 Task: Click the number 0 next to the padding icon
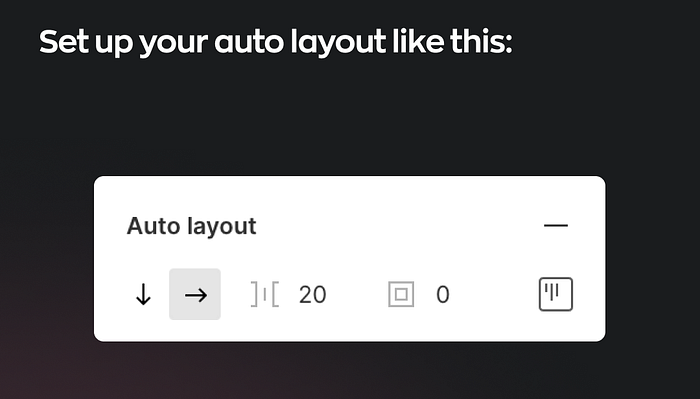pyautogui.click(x=442, y=295)
